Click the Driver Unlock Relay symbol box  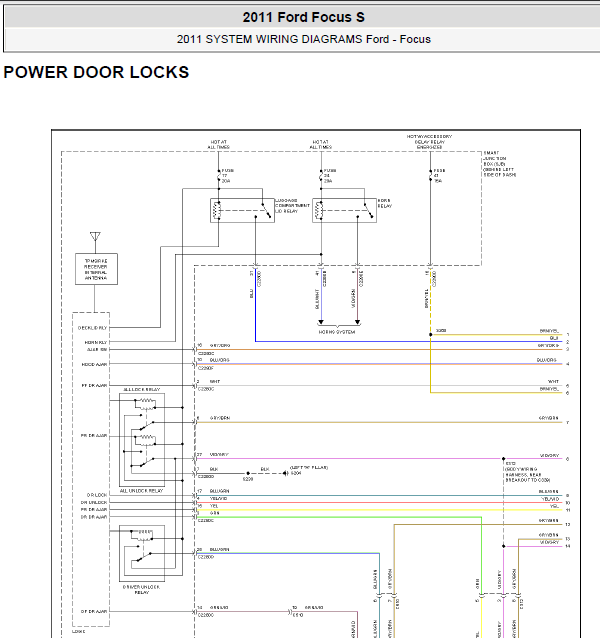tap(142, 553)
